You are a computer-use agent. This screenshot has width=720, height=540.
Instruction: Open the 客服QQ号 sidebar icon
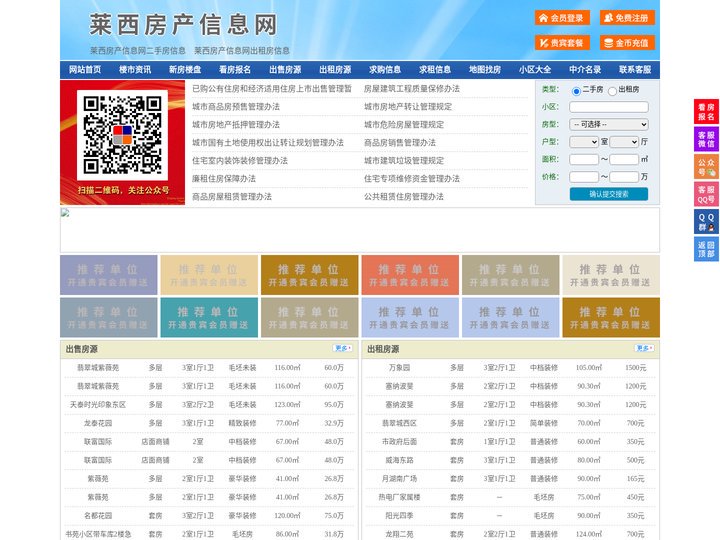point(706,194)
